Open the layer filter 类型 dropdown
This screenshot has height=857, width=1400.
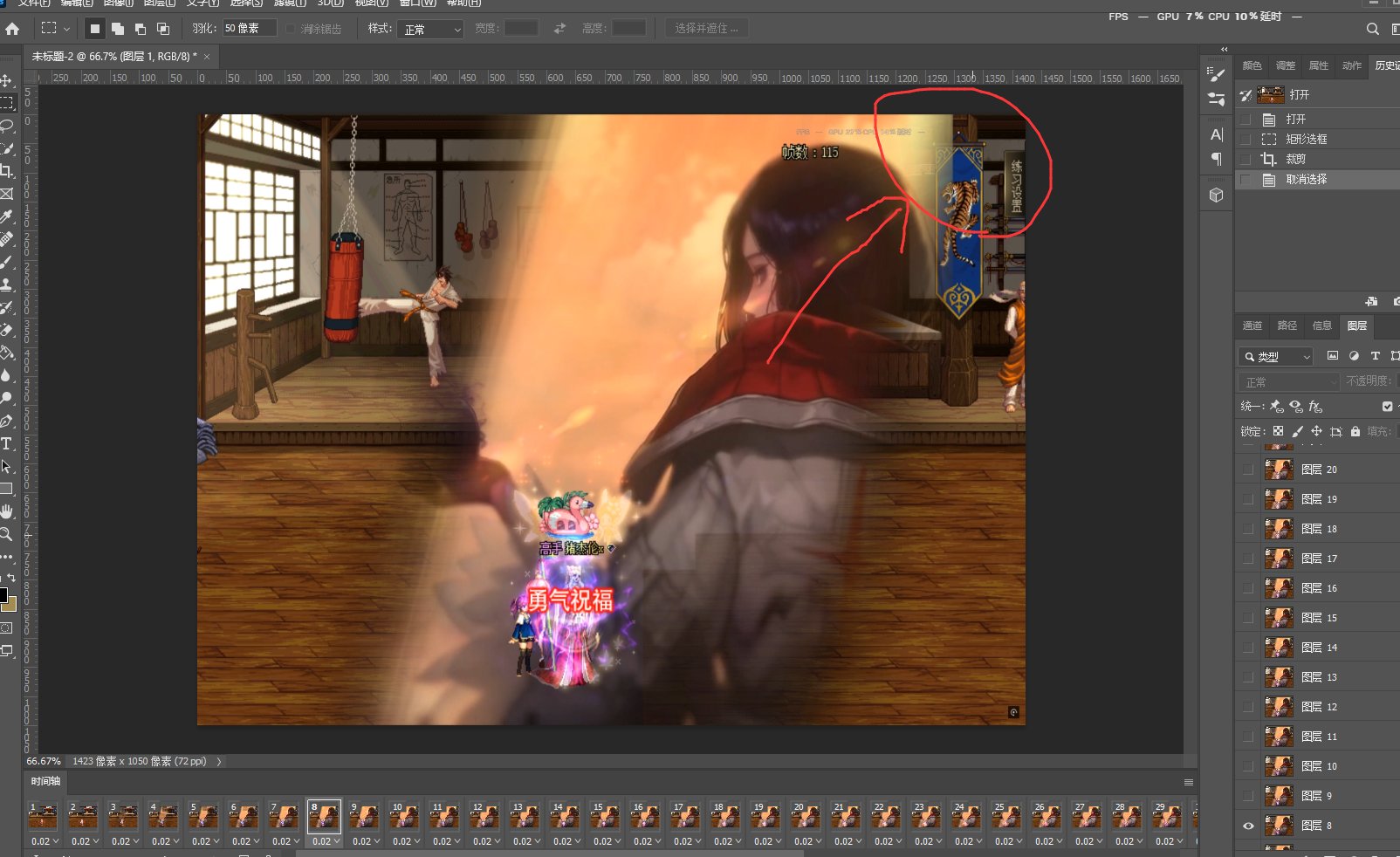coord(1275,356)
